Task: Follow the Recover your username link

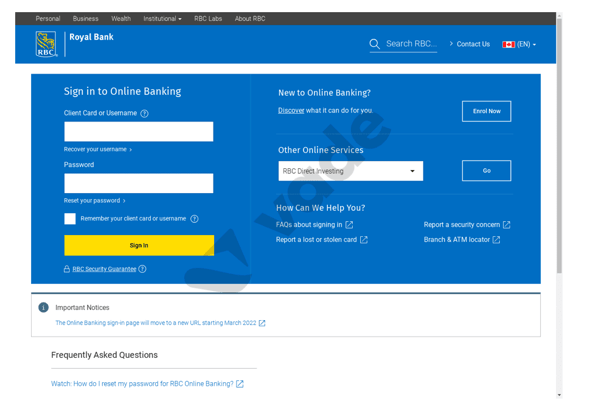Action: click(97, 149)
